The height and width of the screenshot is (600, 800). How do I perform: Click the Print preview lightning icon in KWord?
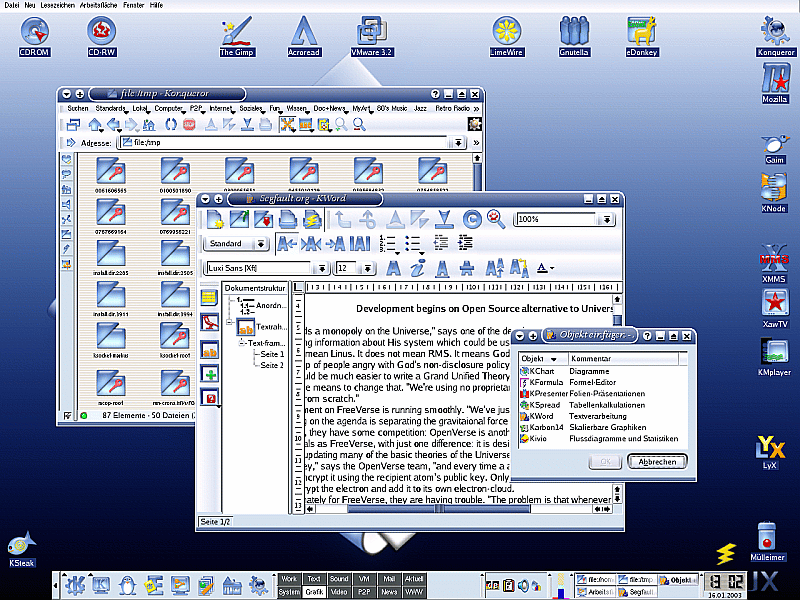tap(311, 219)
